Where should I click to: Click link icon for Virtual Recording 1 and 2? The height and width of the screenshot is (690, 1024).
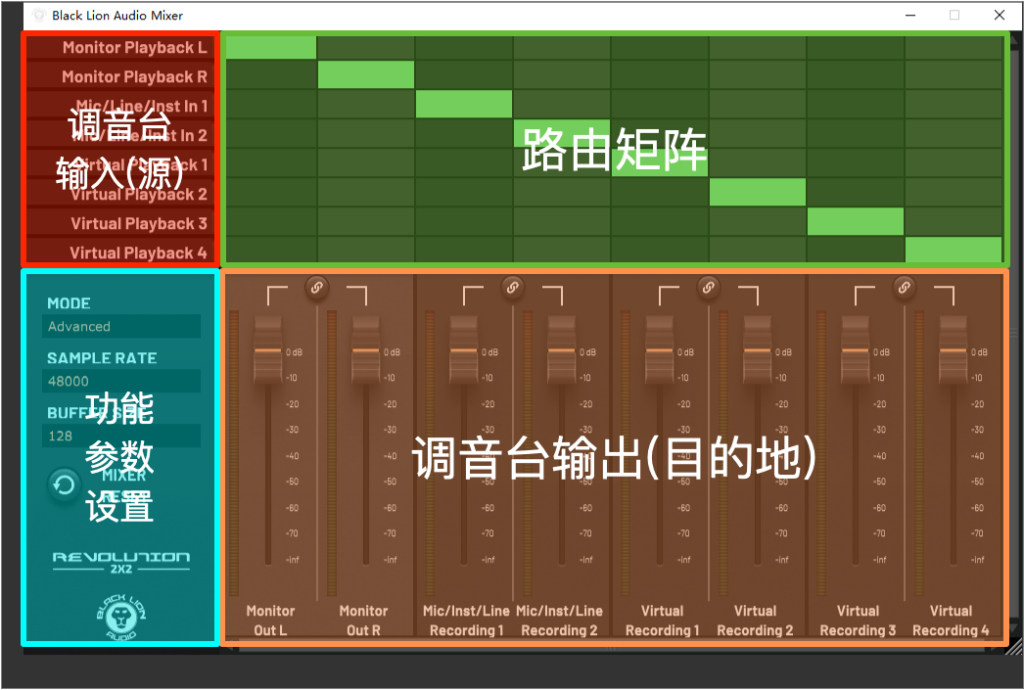(x=708, y=287)
